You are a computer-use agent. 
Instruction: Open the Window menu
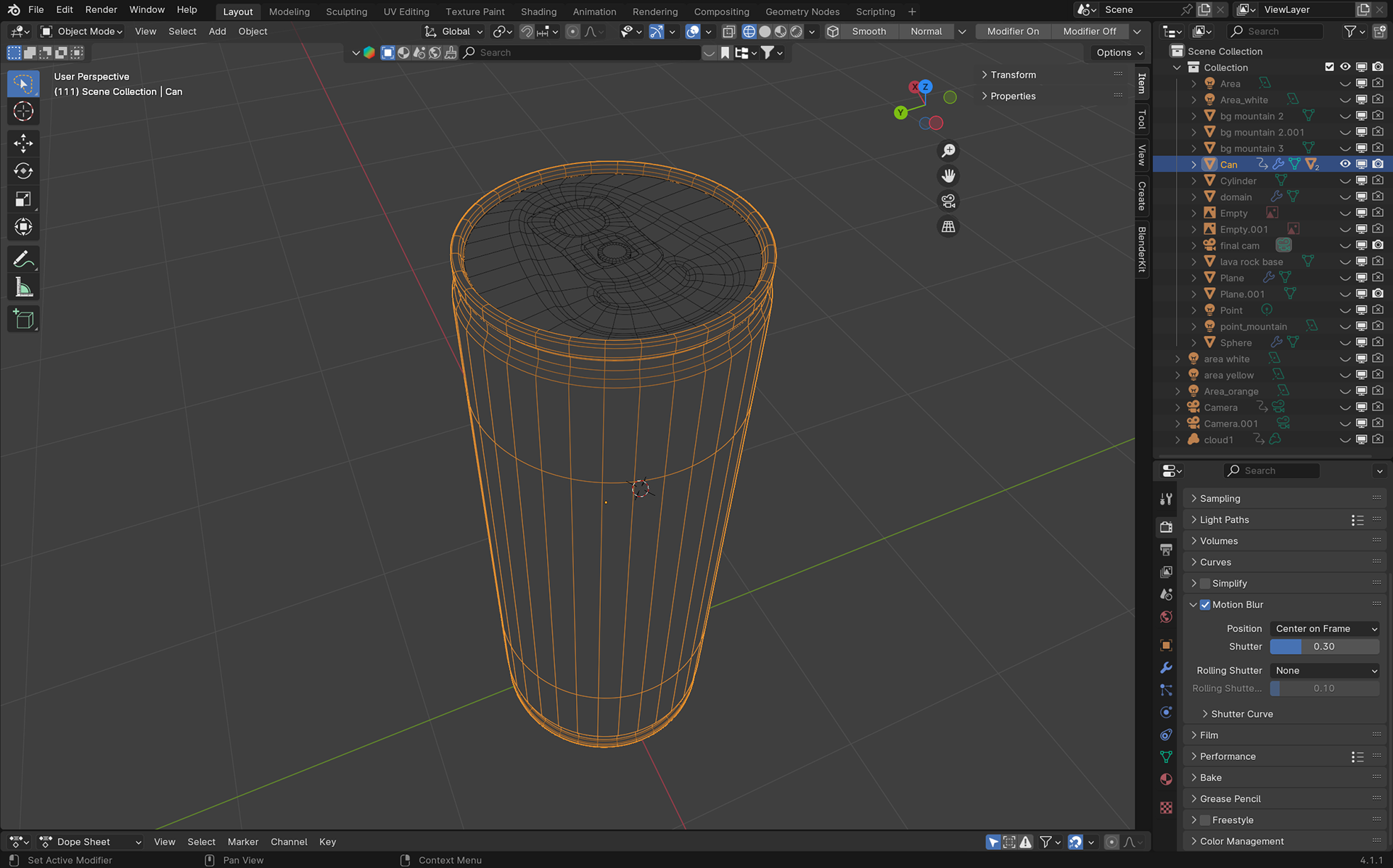point(147,9)
